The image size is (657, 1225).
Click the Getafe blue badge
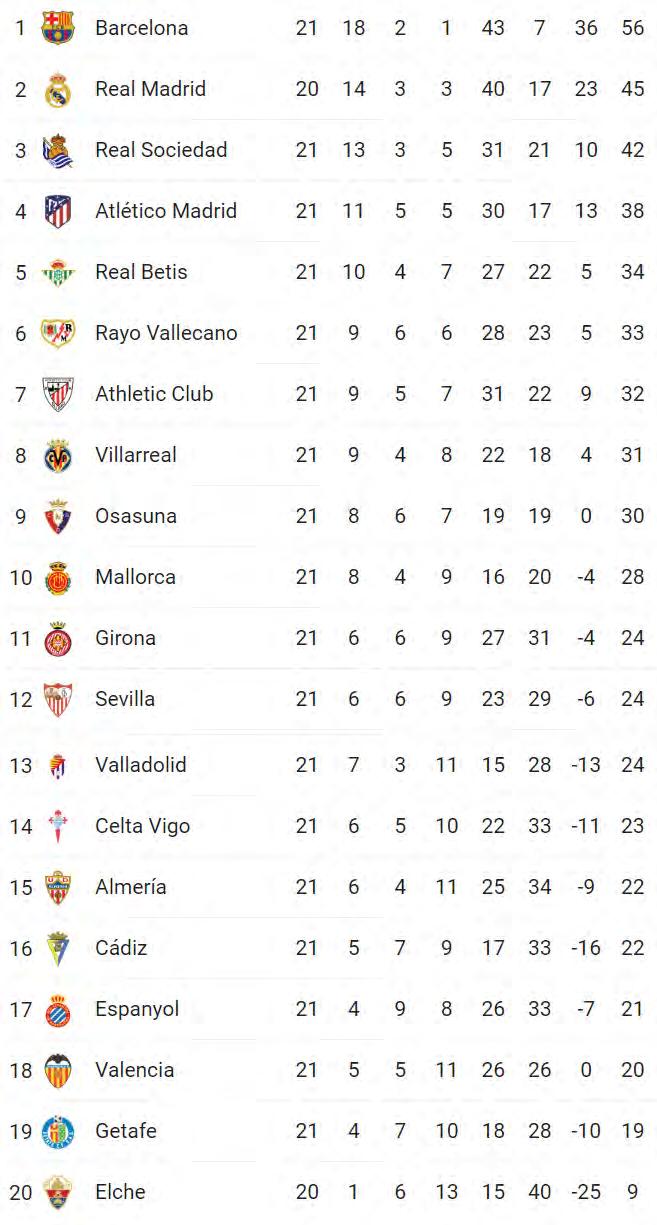(x=58, y=1132)
